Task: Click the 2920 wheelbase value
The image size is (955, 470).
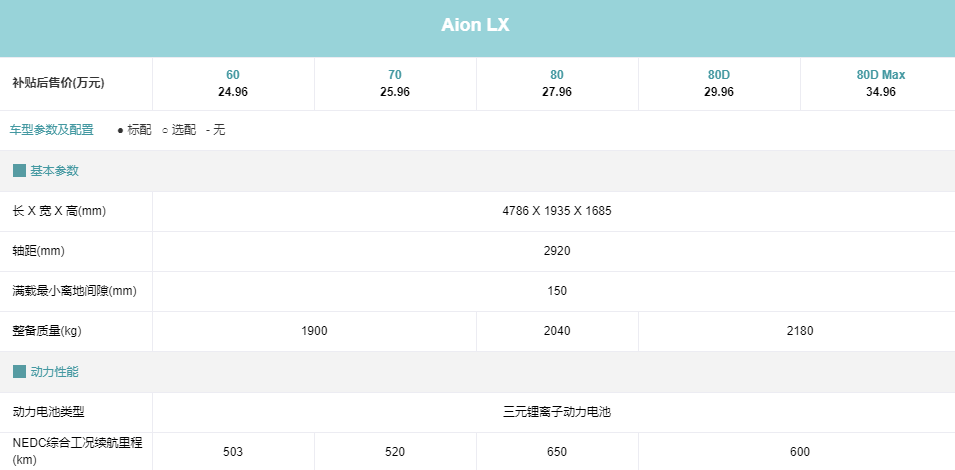Action: point(557,251)
